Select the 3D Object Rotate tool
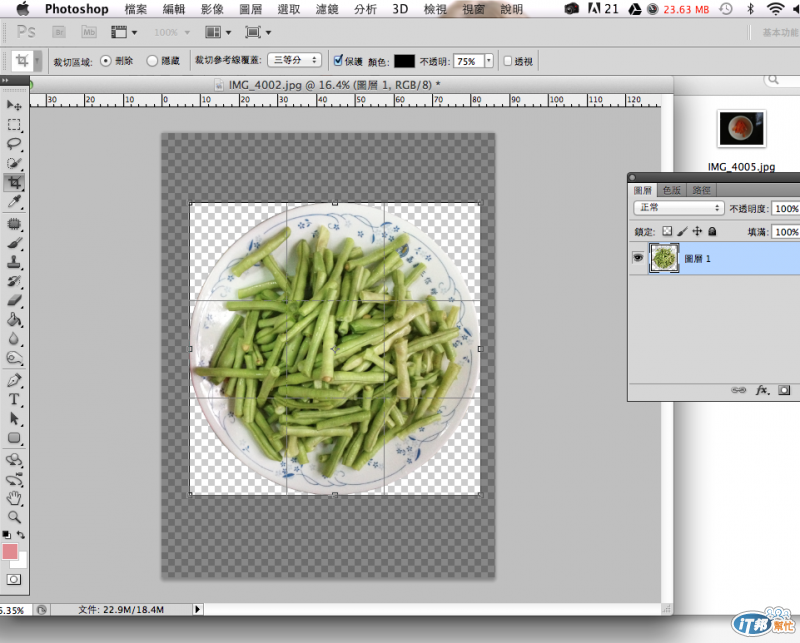800x643 pixels. 14,460
